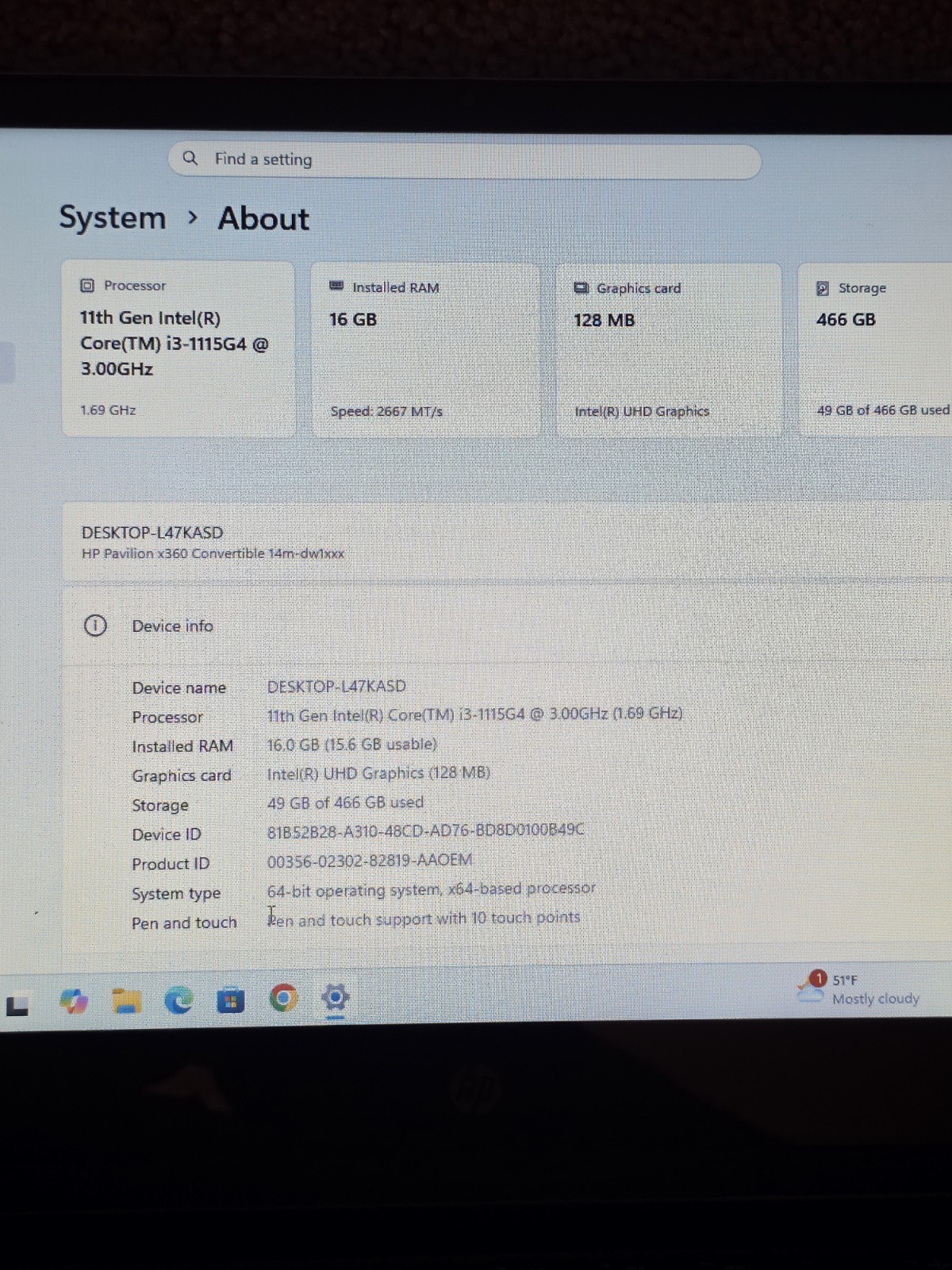Viewport: 952px width, 1270px height.
Task: Click the 1.69 GHz processor speed
Action: pyautogui.click(x=108, y=410)
